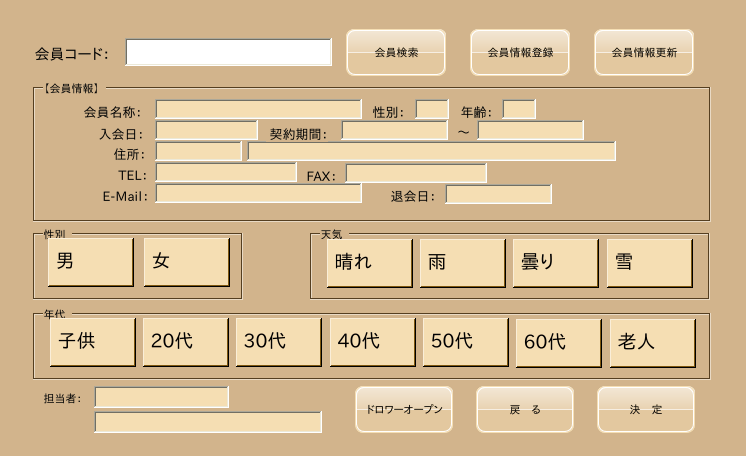Click the 会員情報更新 button
746x456 pixels.
tap(644, 52)
